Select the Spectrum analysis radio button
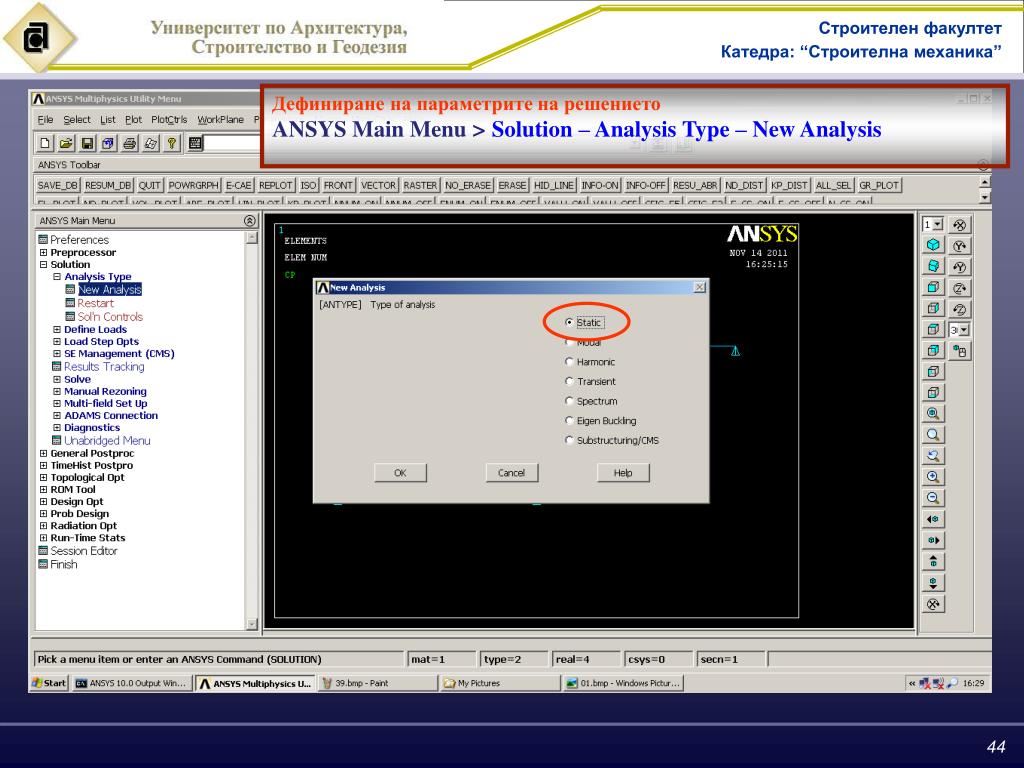Viewport: 1024px width, 768px height. pyautogui.click(x=569, y=400)
